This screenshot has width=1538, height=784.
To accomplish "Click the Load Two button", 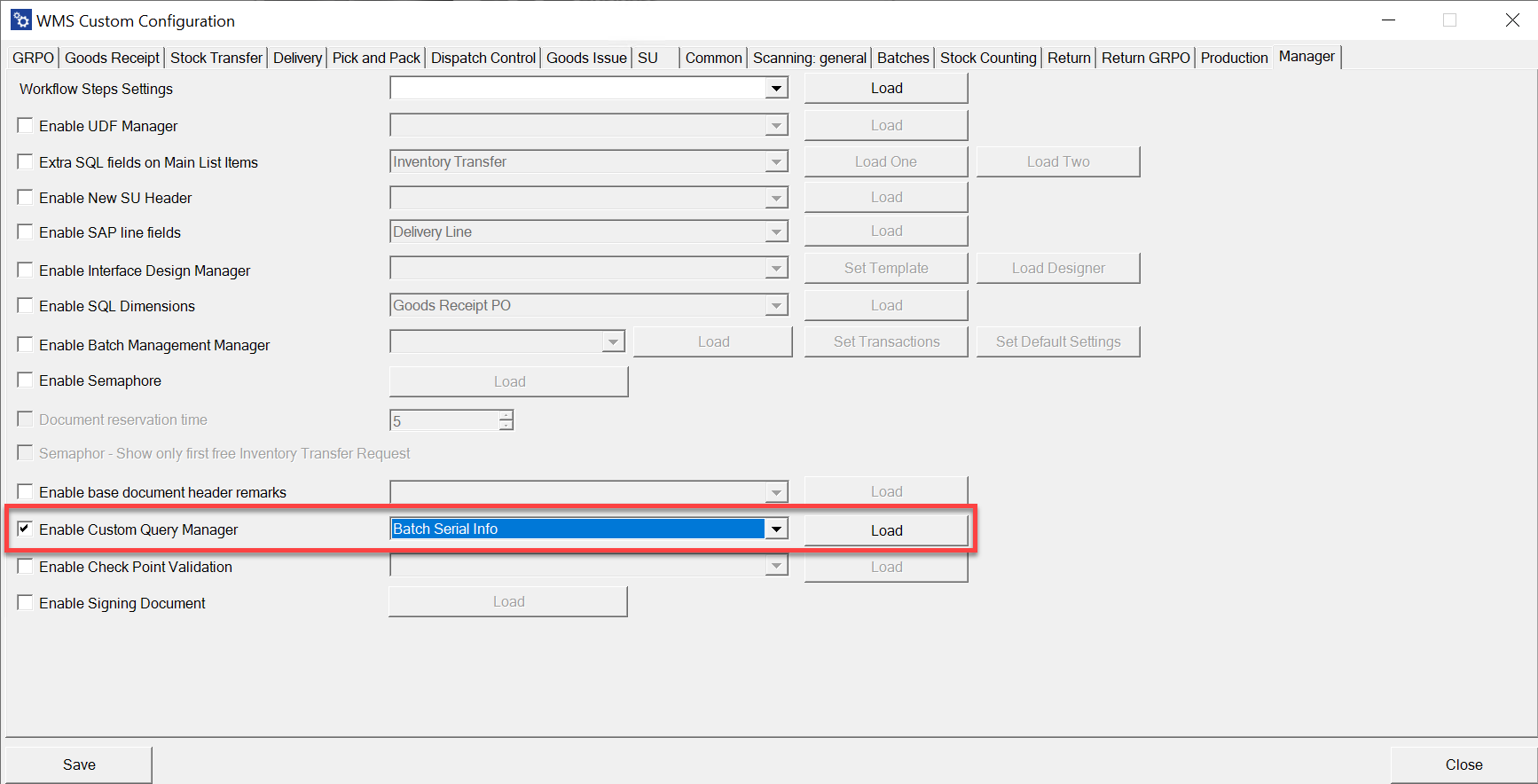I will pos(1058,161).
